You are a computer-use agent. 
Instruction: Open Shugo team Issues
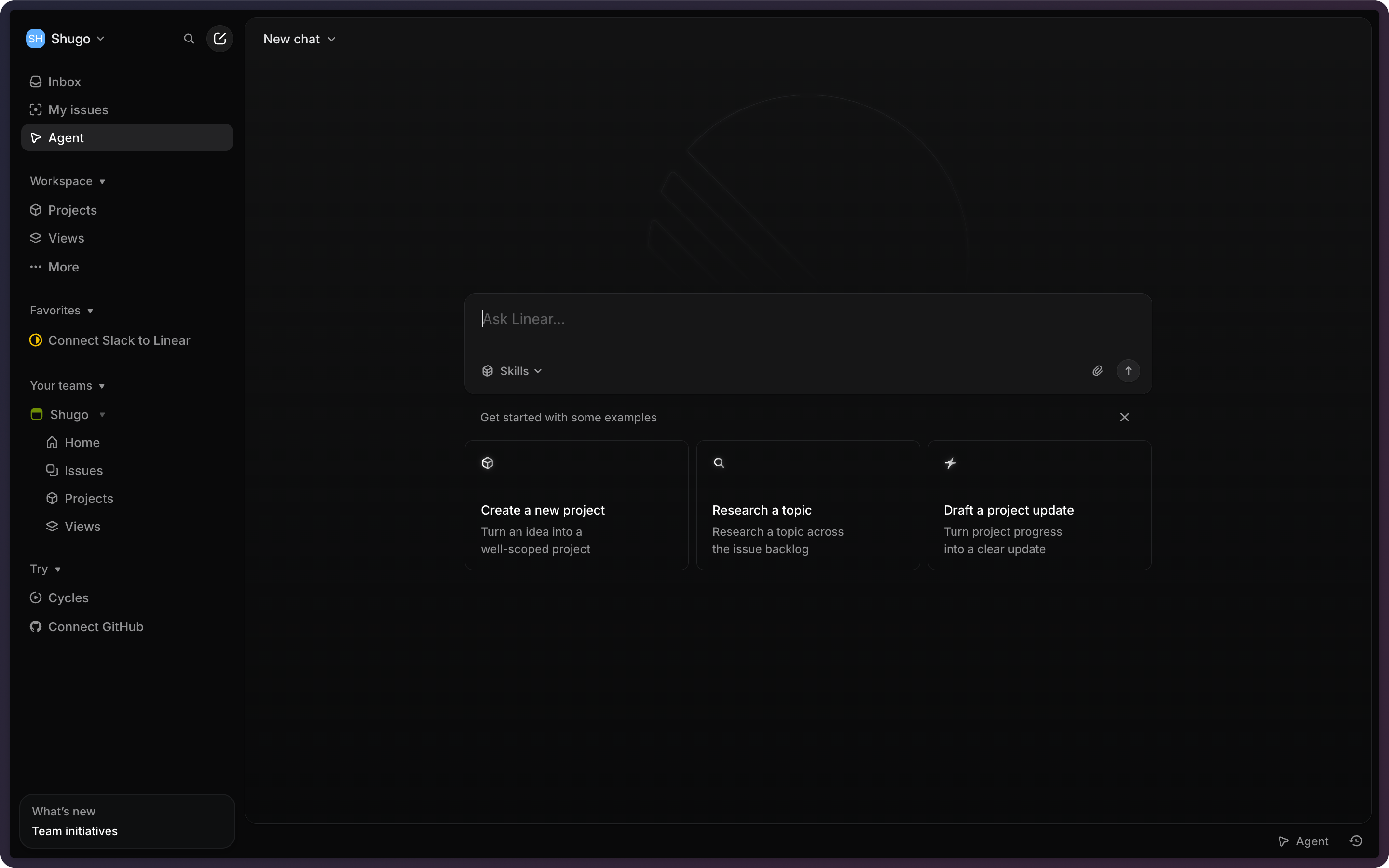(127, 471)
